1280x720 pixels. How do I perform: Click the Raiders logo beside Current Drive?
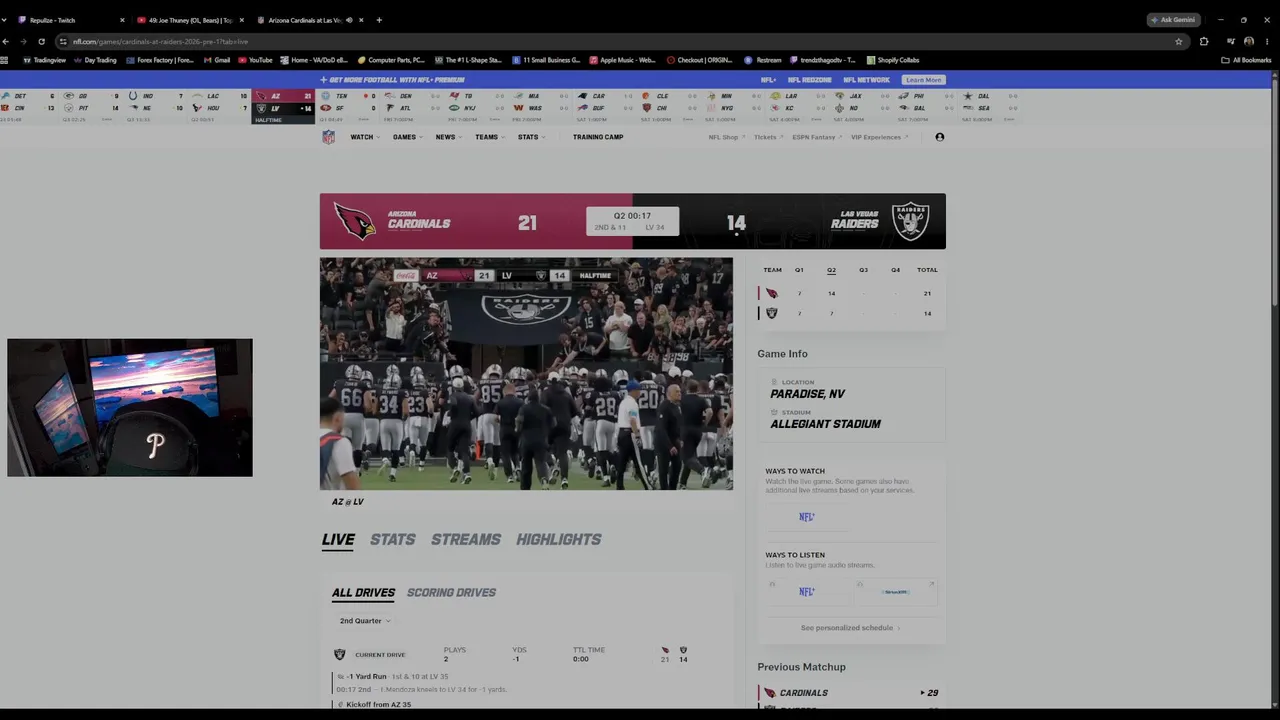pos(340,654)
